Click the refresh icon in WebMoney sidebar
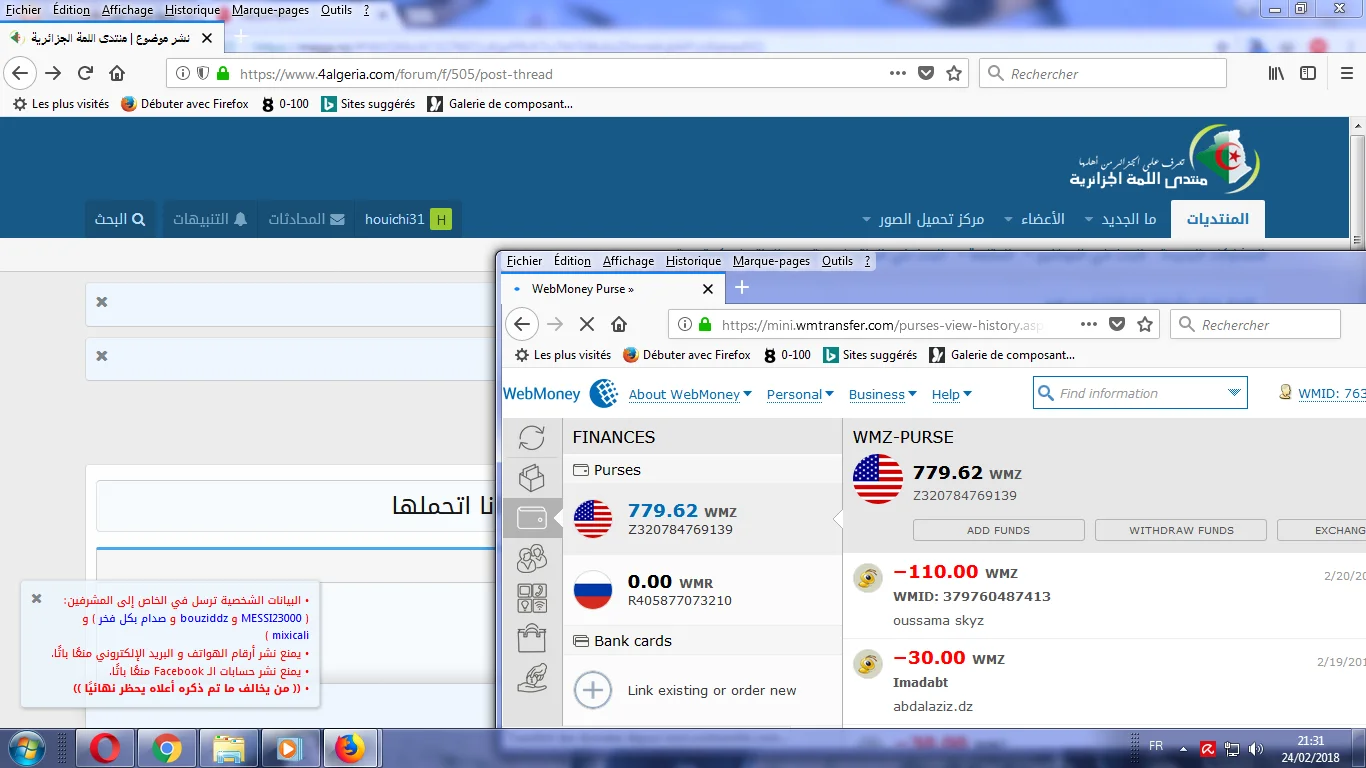The width and height of the screenshot is (1366, 768). (x=532, y=438)
